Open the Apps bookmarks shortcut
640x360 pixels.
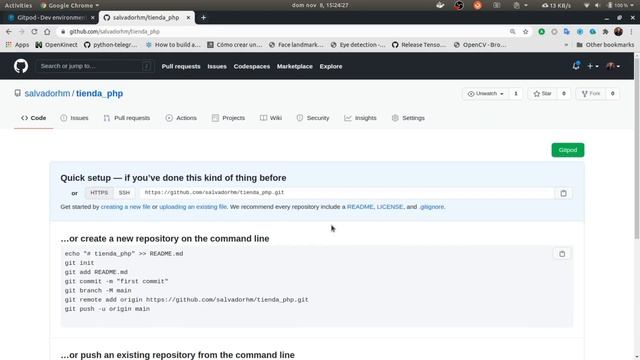(x=17, y=45)
